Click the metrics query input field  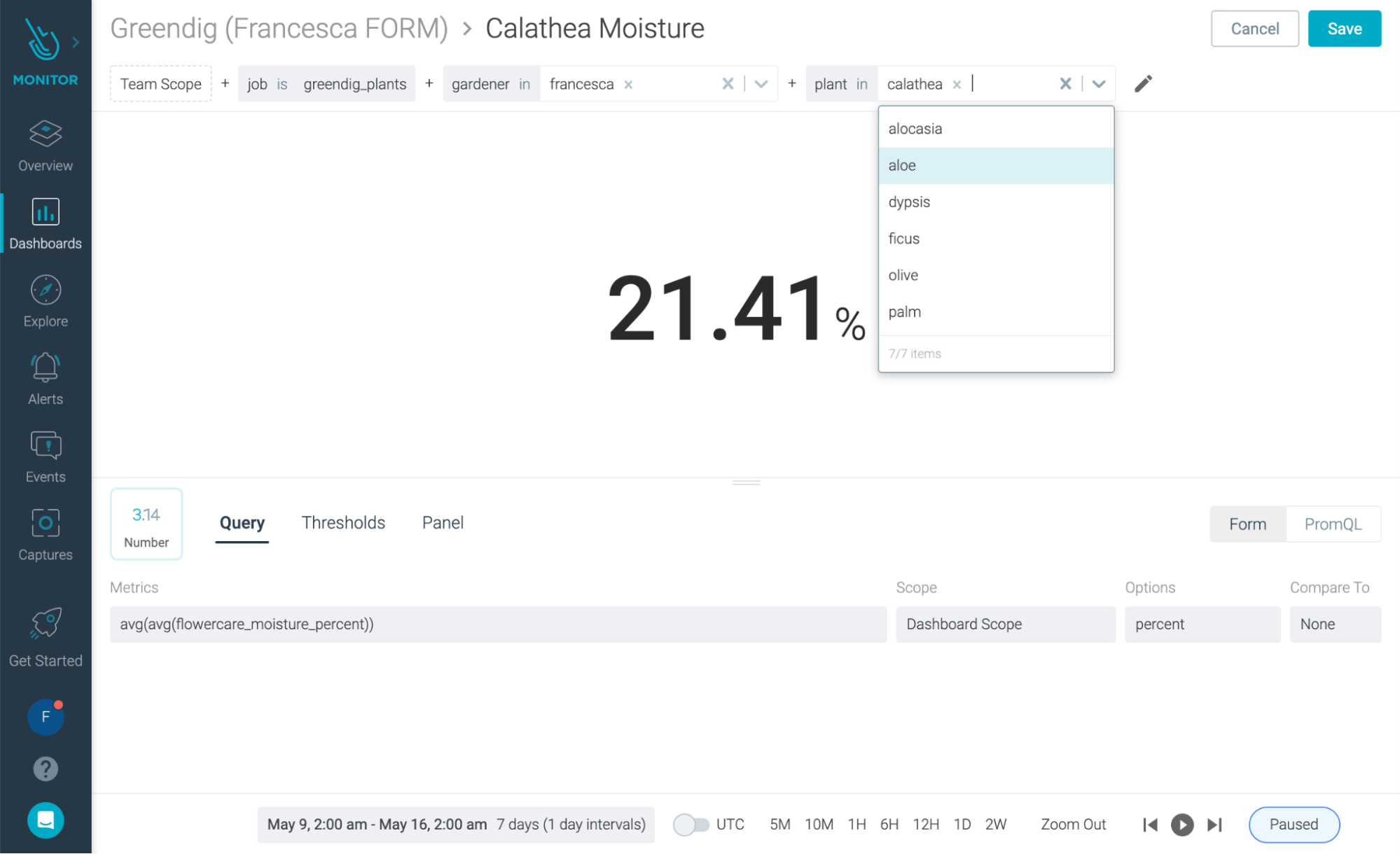click(x=497, y=624)
